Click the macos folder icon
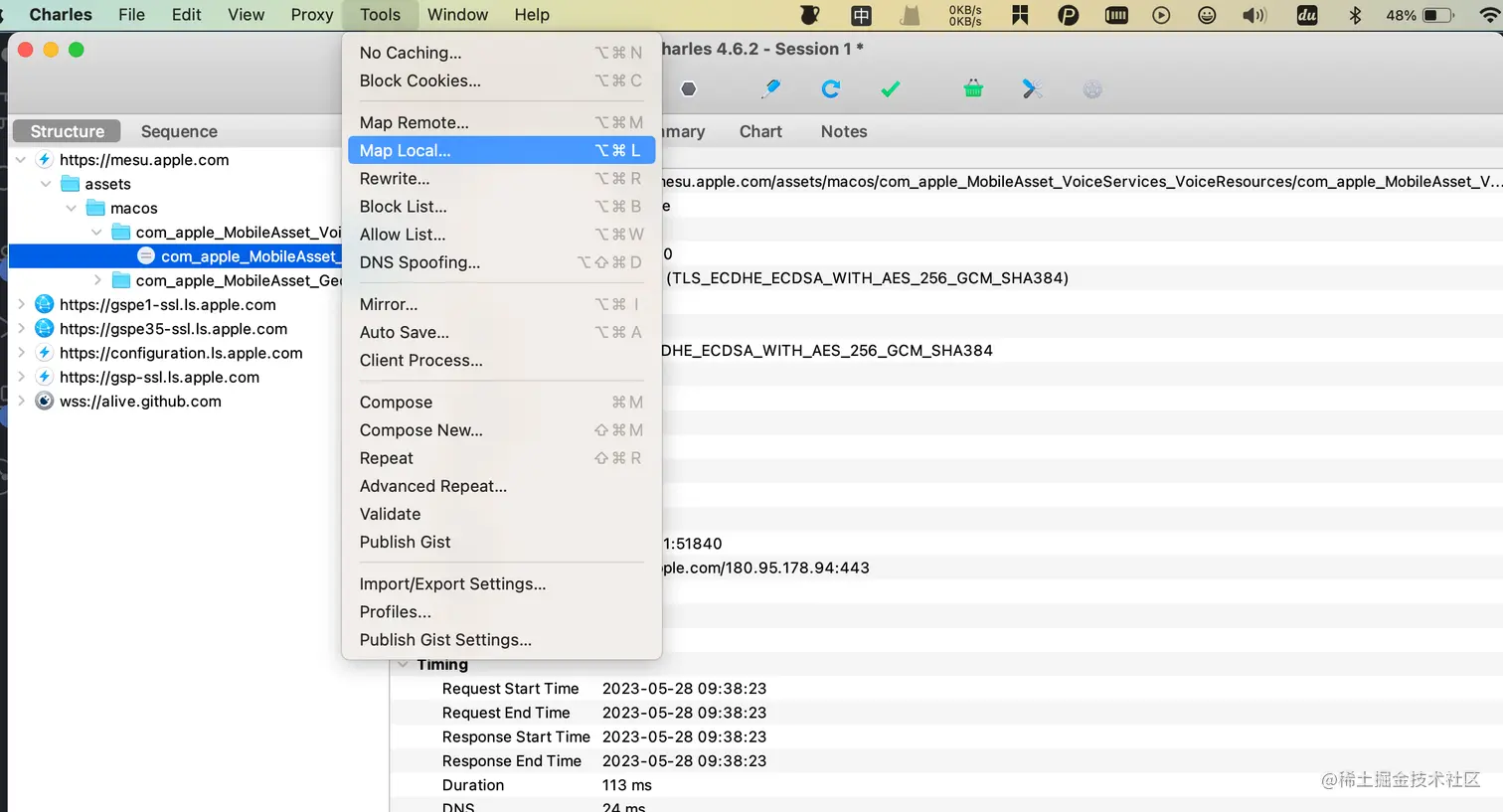This screenshot has width=1503, height=812. [95, 208]
